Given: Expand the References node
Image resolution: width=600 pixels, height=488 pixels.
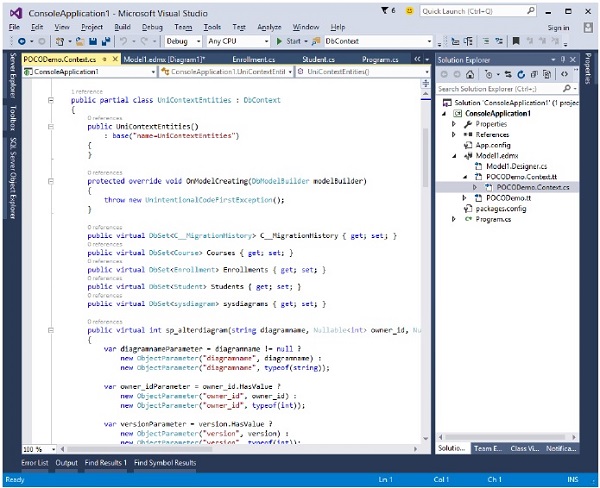Looking at the screenshot, I should pyautogui.click(x=454, y=134).
